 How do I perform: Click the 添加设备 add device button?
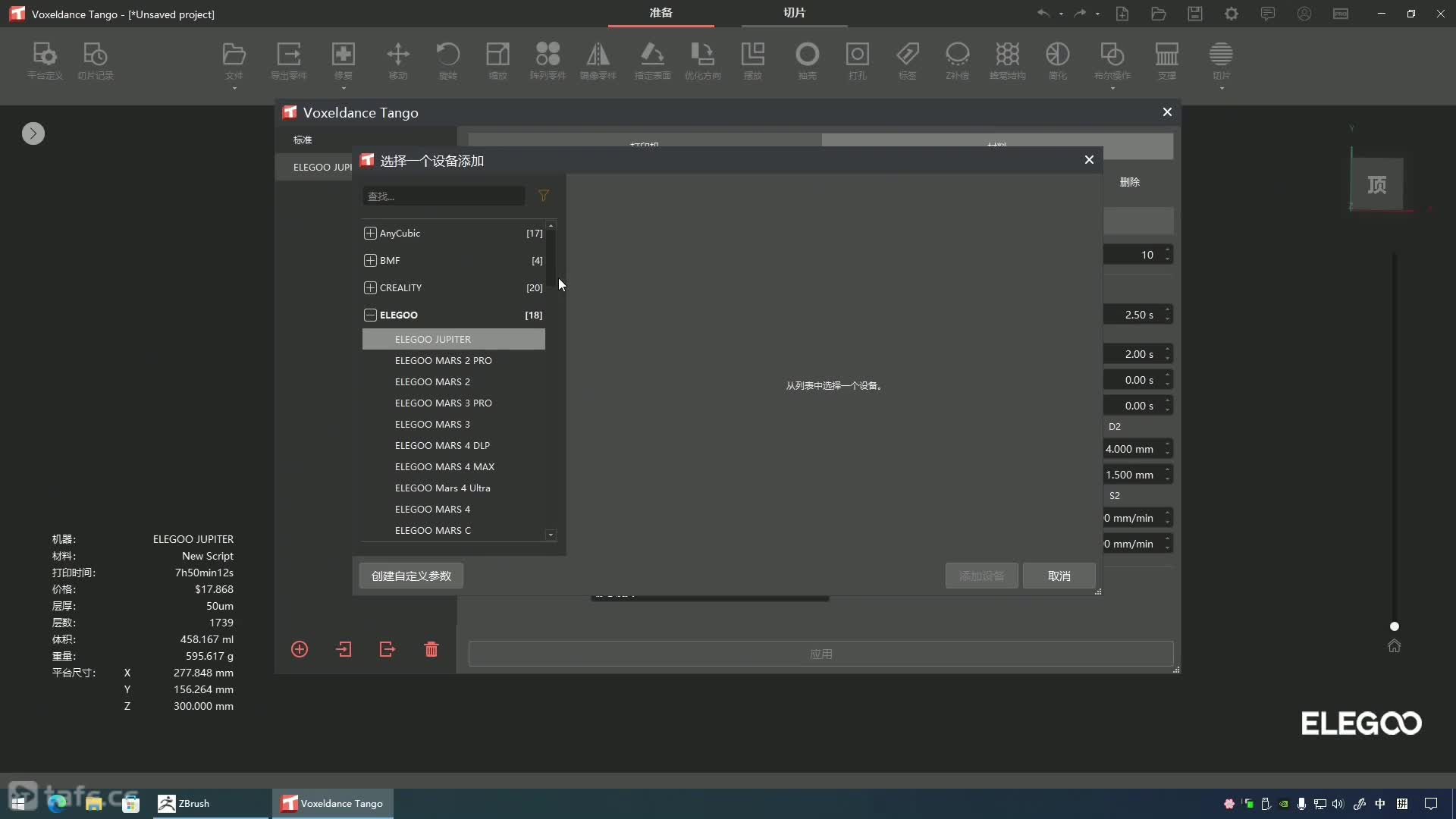pyautogui.click(x=981, y=576)
